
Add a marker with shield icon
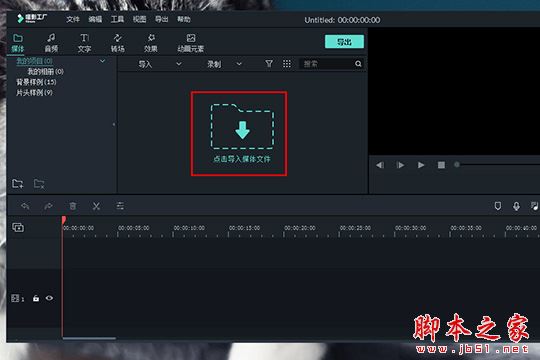point(498,206)
